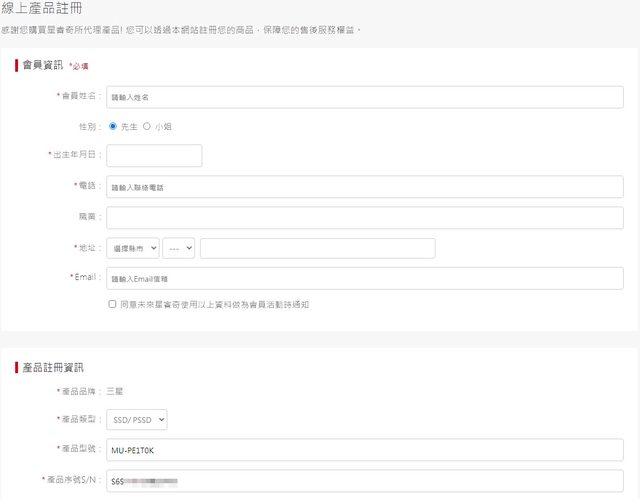Open the 選擇縣市 county dropdown
This screenshot has height=499, width=640.
[132, 248]
